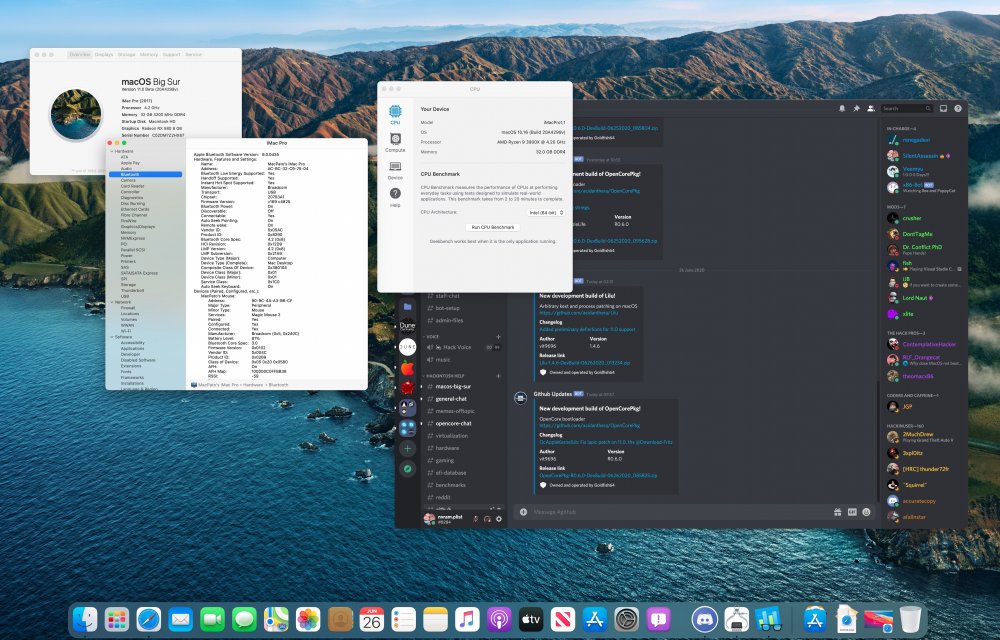
Task: Open member Lord Naut in member list
Action: click(x=923, y=298)
